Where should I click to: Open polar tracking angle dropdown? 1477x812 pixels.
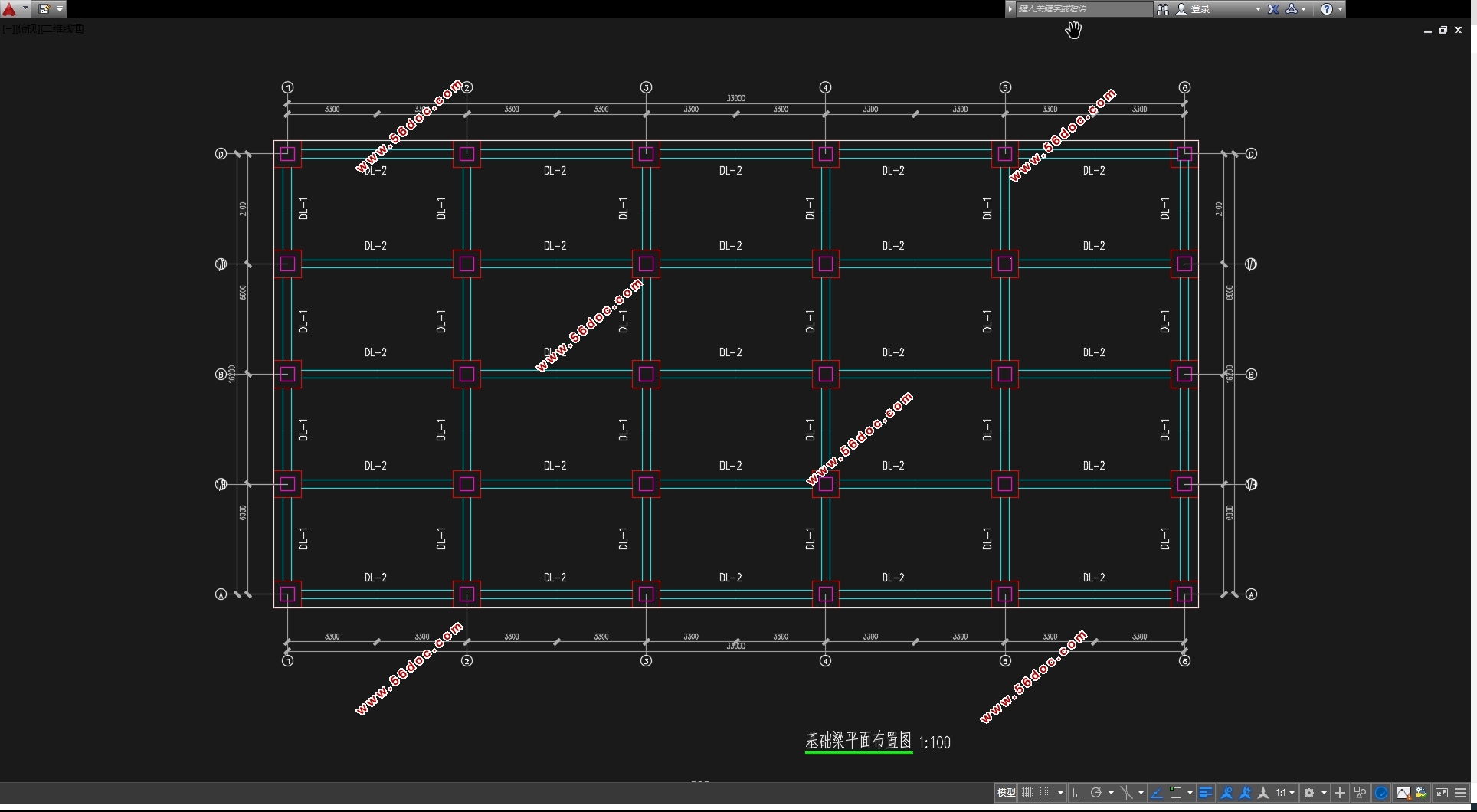[1111, 793]
